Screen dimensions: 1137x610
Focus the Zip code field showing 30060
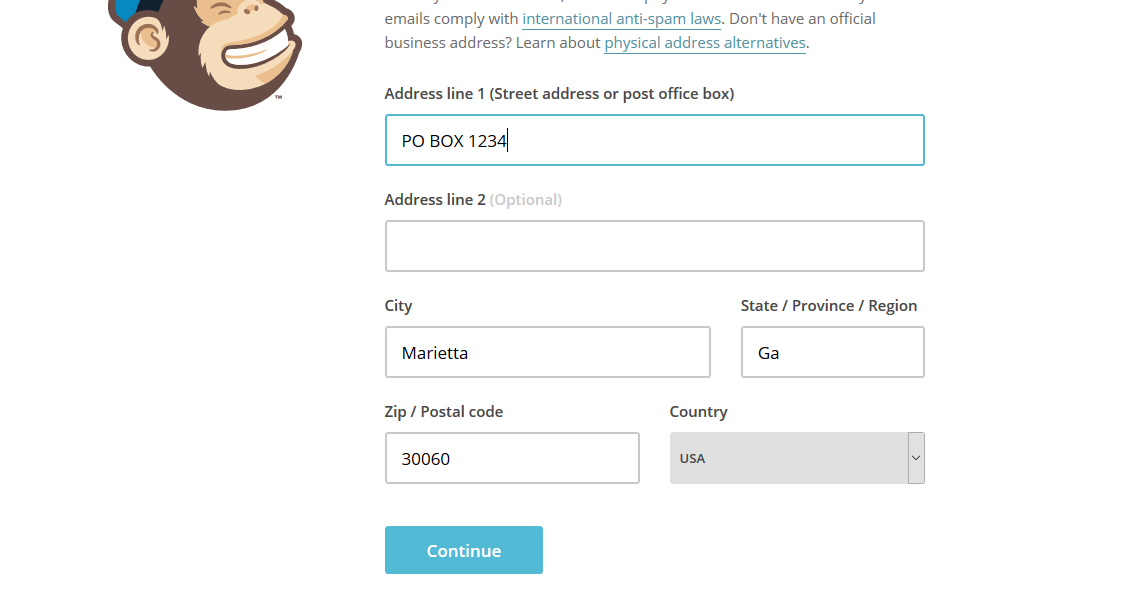[511, 458]
